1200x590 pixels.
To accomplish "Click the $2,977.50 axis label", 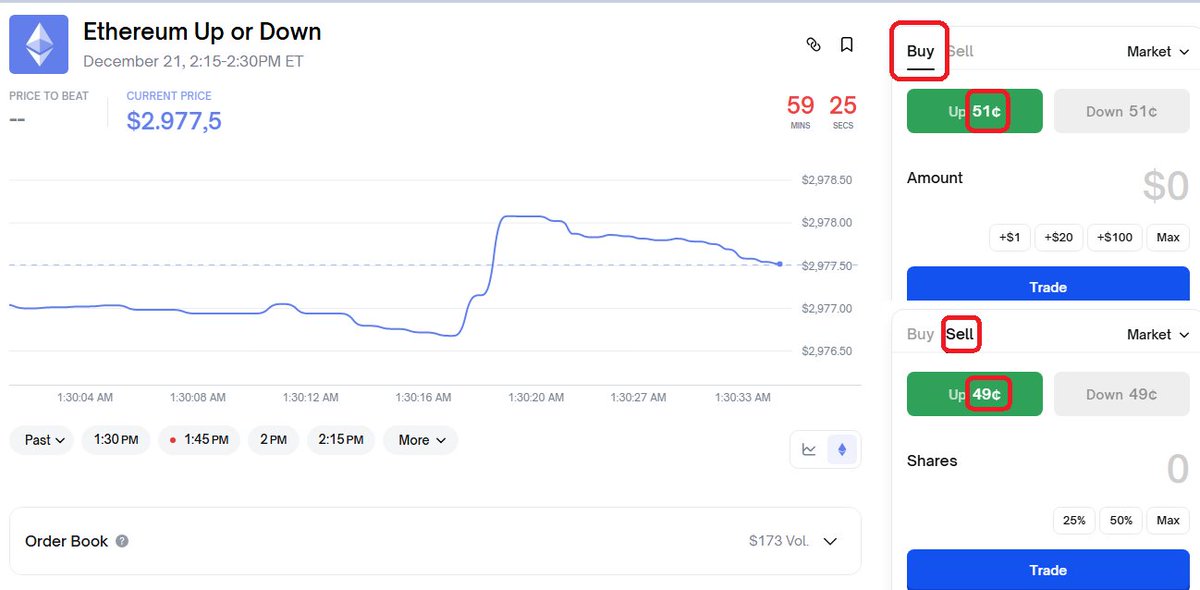I will pos(827,266).
